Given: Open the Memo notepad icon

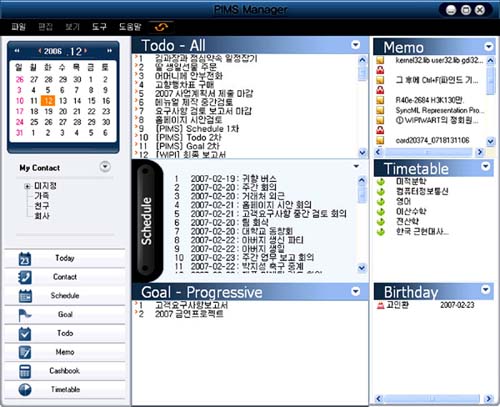Looking at the screenshot, I should (x=25, y=352).
